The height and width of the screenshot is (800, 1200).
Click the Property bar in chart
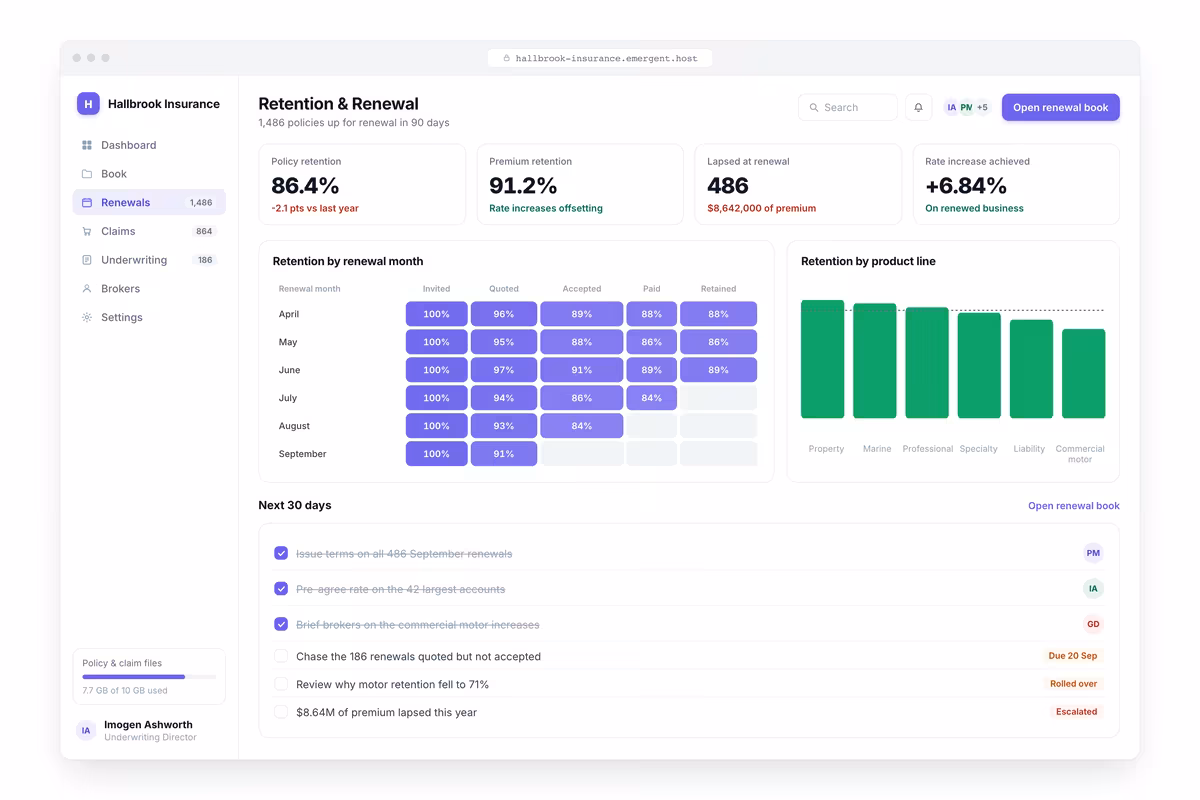[x=823, y=359]
